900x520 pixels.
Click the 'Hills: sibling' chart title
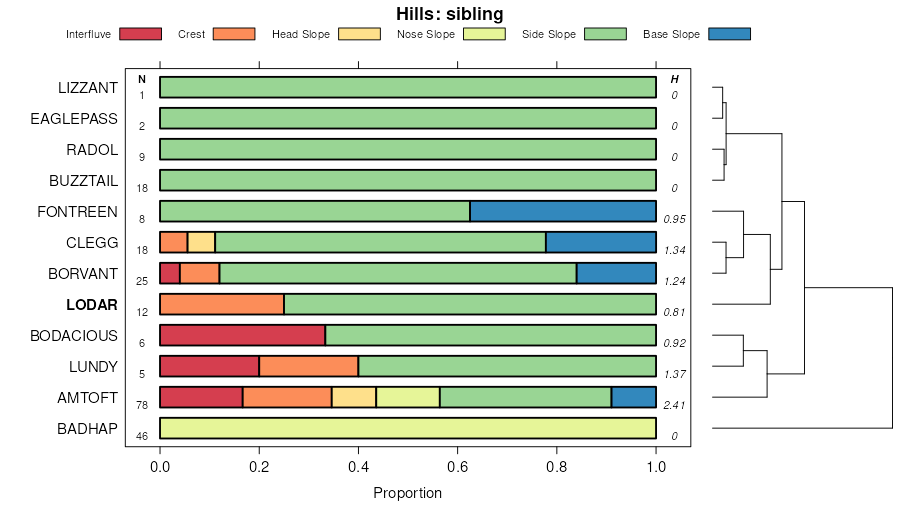(450, 14)
